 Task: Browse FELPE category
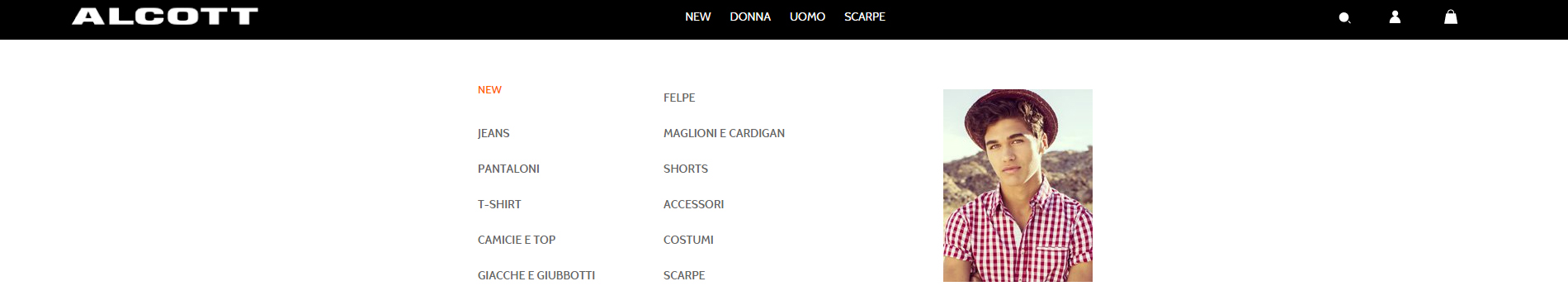[x=679, y=98]
